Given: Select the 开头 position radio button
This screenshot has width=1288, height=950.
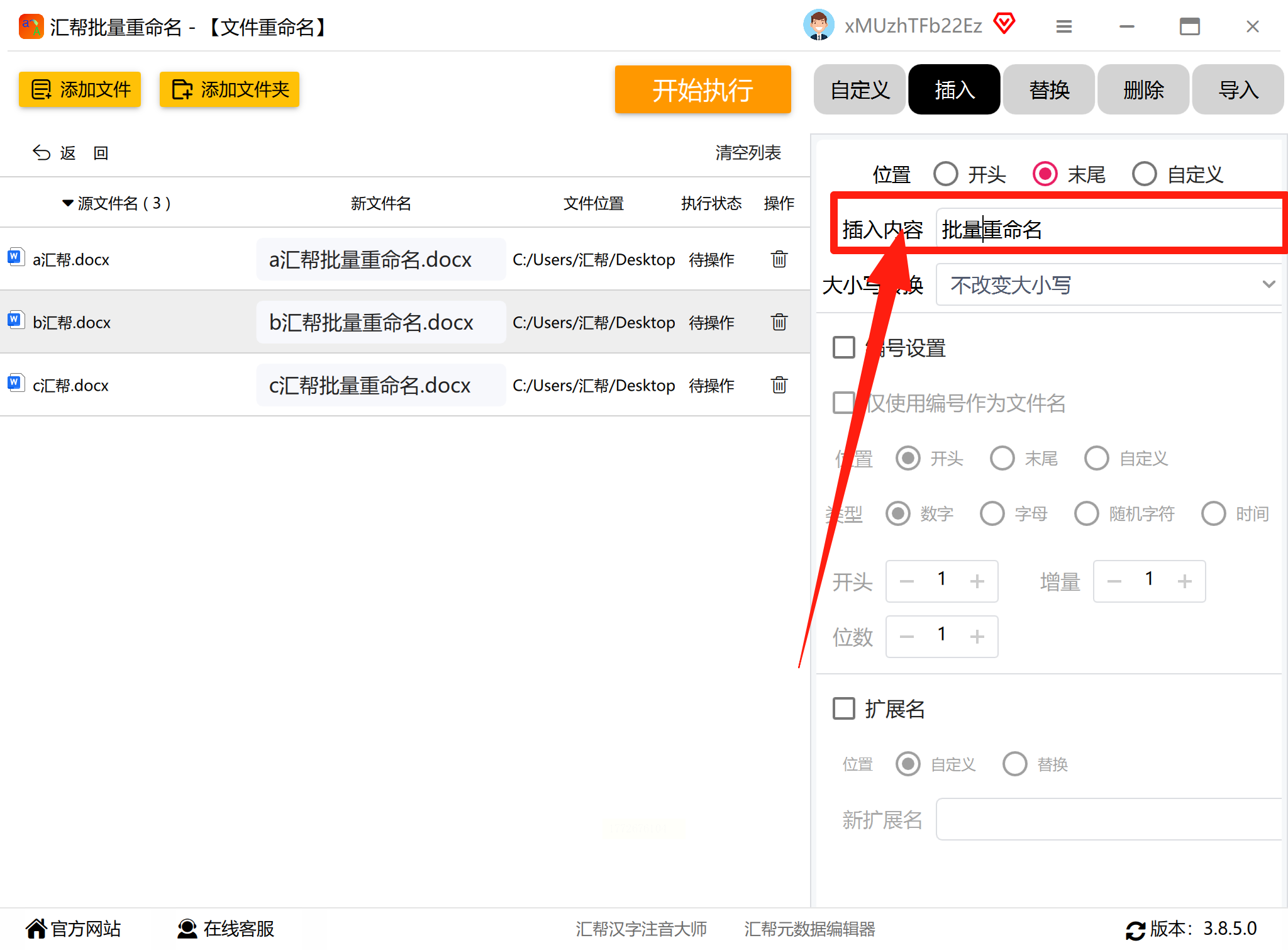Looking at the screenshot, I should tap(946, 174).
